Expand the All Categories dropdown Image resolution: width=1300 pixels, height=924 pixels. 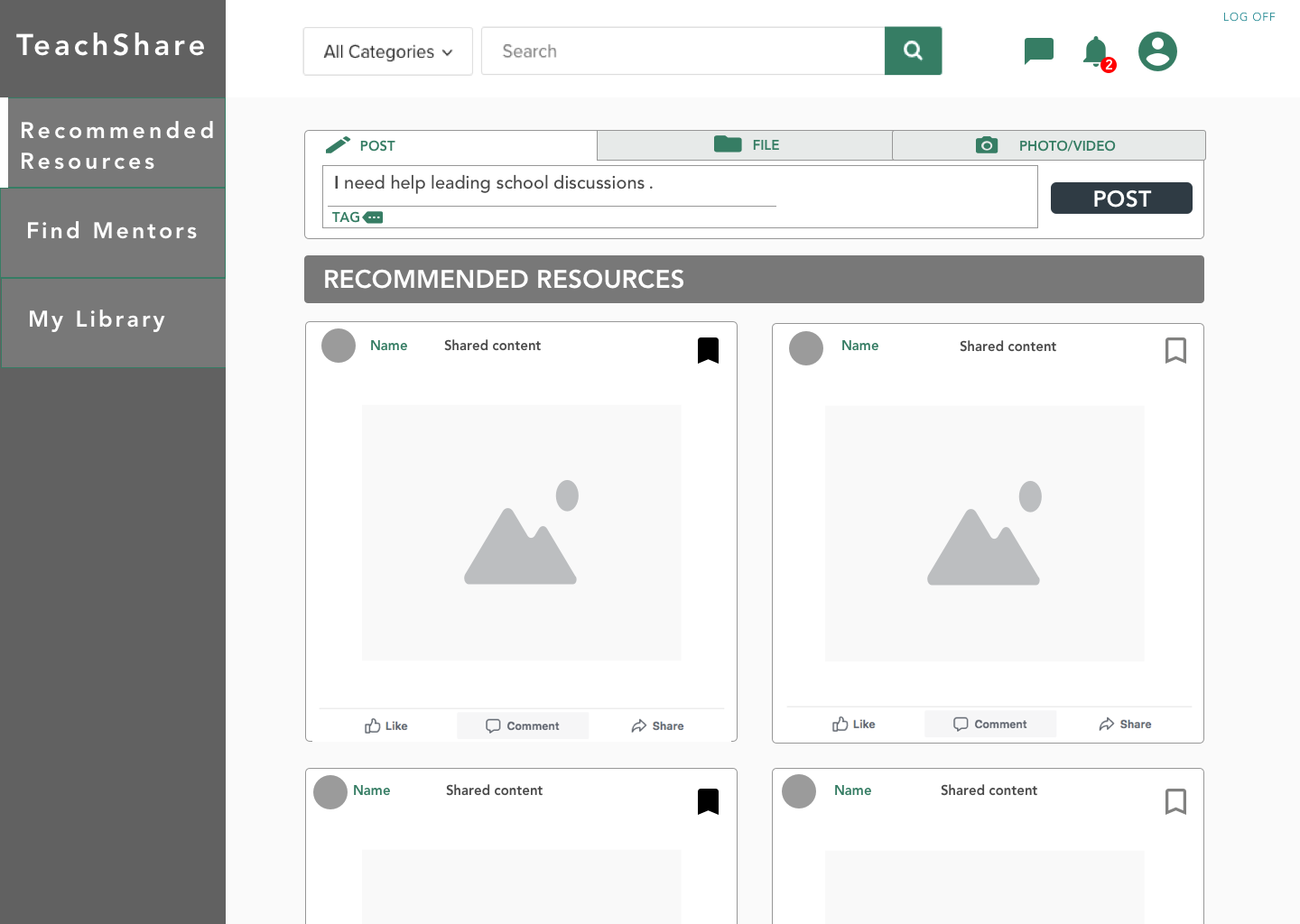pyautogui.click(x=387, y=51)
